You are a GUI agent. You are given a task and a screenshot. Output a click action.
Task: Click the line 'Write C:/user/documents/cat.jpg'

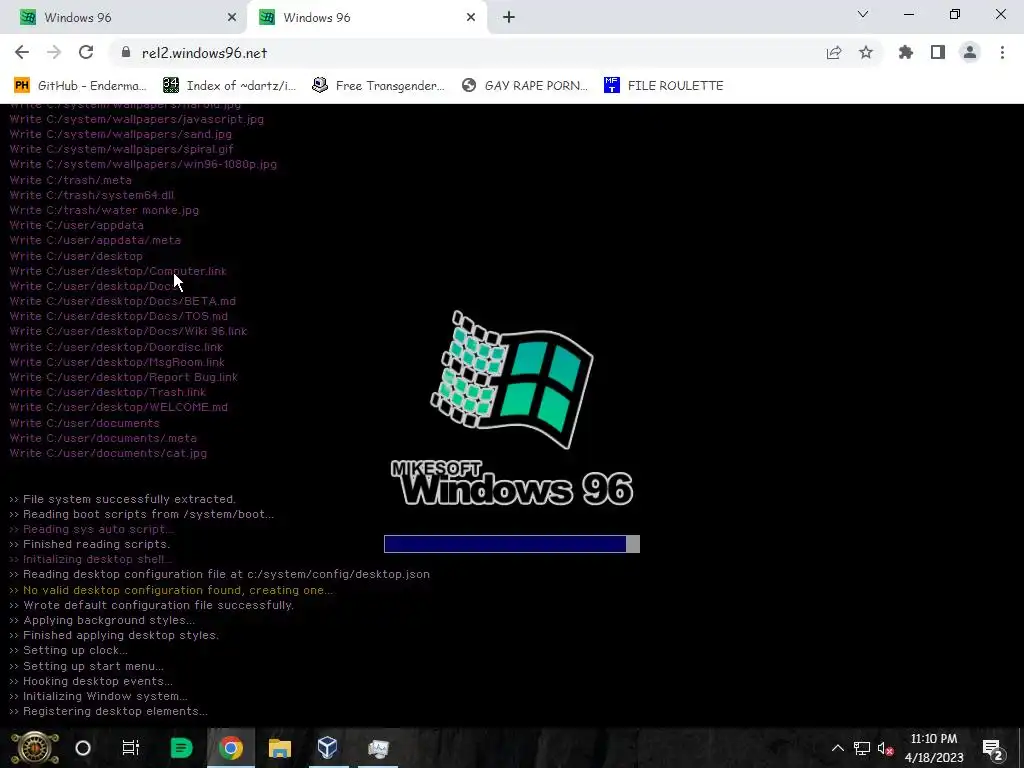(x=108, y=453)
